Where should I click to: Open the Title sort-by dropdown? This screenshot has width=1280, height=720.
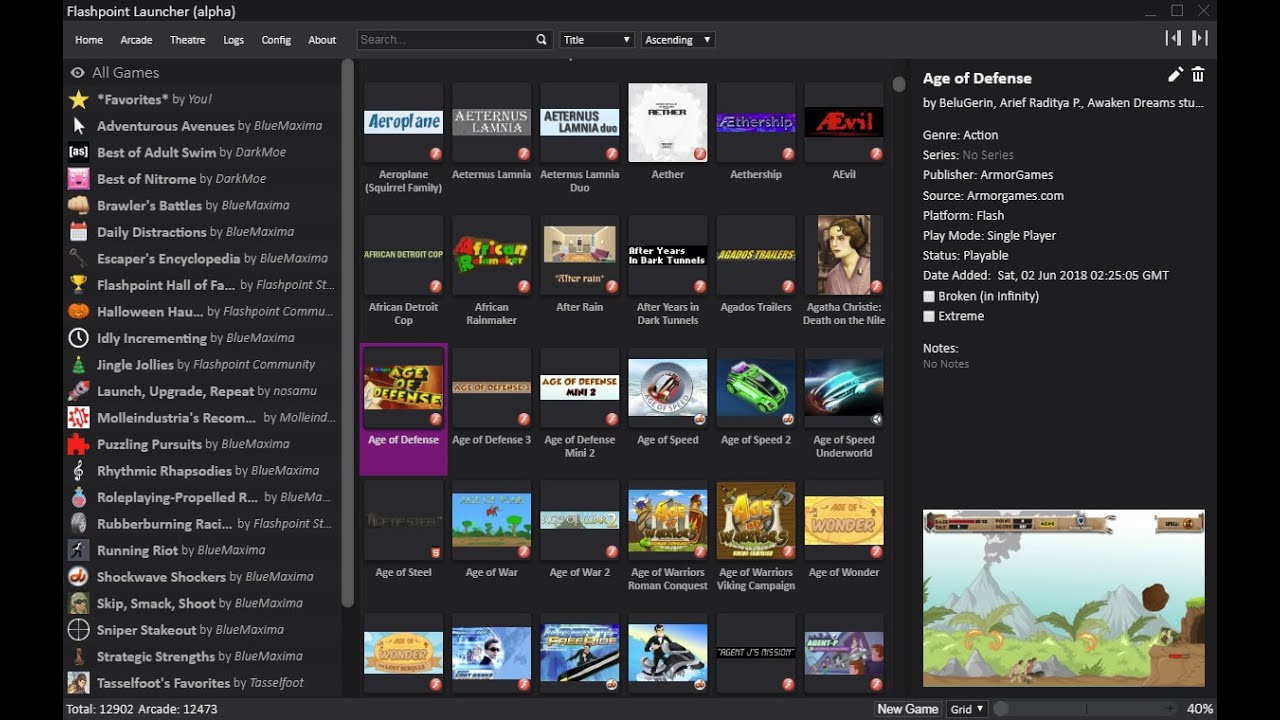[x=597, y=40]
